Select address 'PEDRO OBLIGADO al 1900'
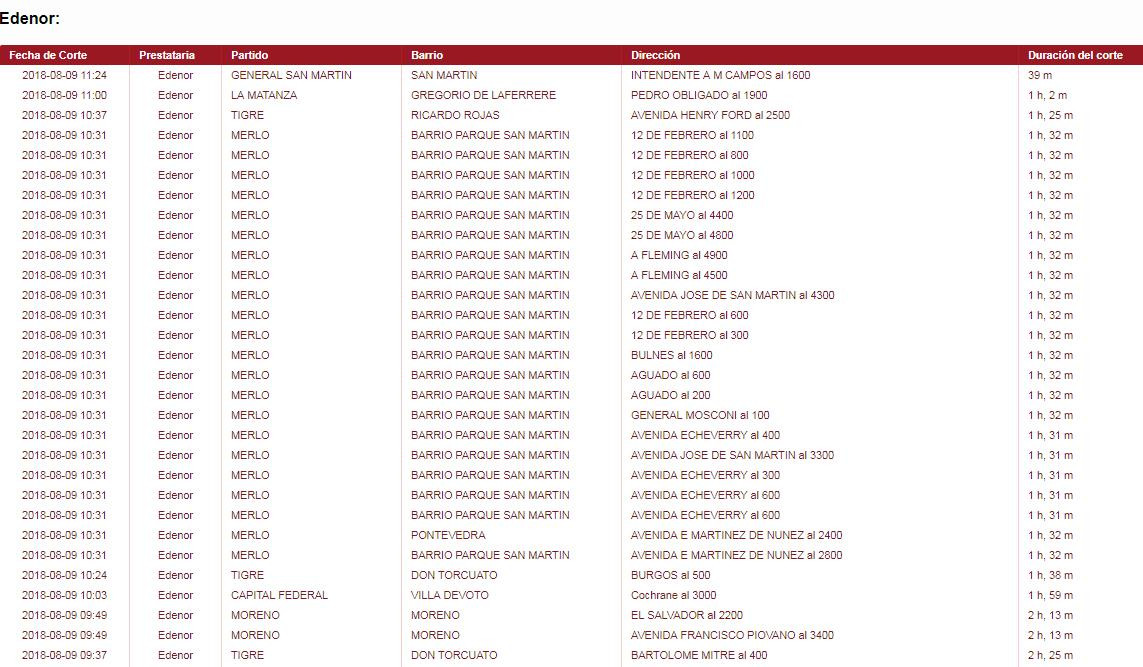Viewport: 1143px width, 667px height. click(699, 95)
